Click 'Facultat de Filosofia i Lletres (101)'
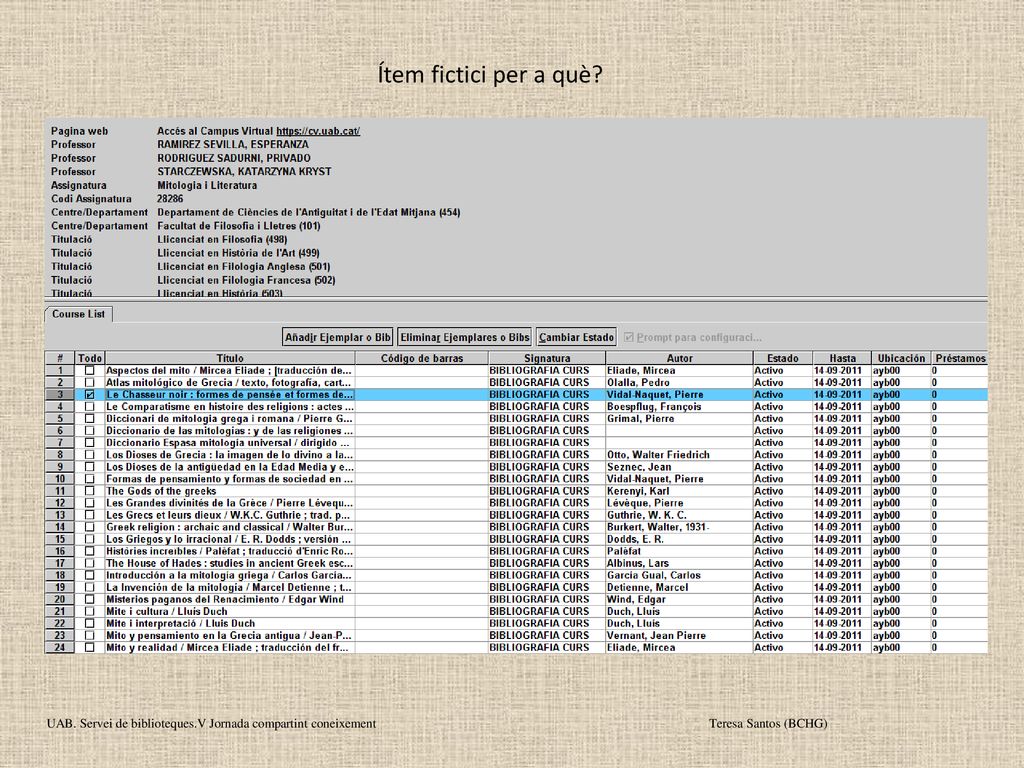The image size is (1024, 768). [x=239, y=226]
